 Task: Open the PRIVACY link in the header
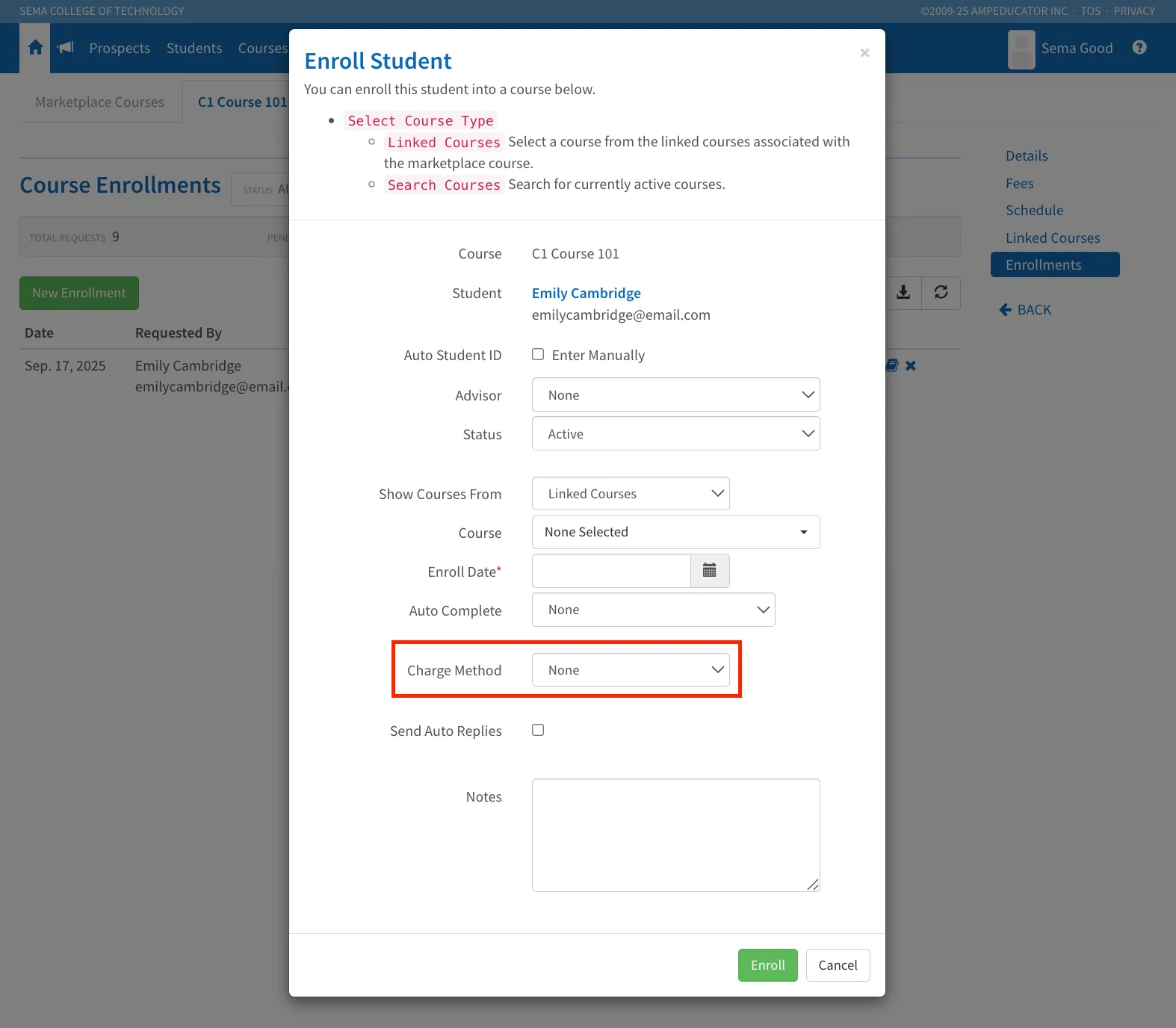[x=1134, y=11]
